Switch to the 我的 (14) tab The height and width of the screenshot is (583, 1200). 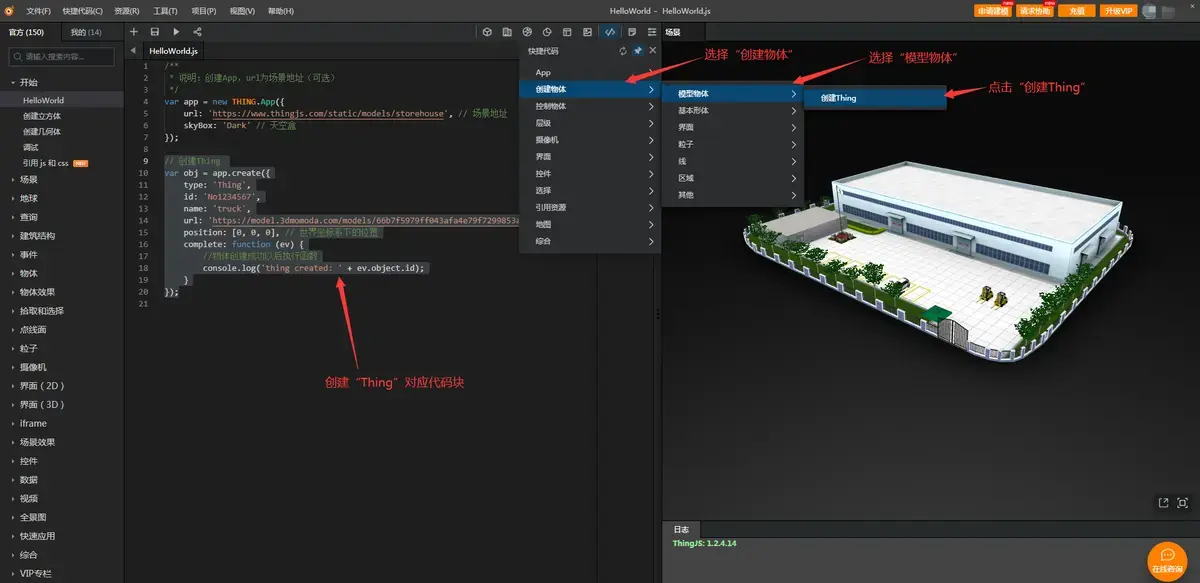coord(86,32)
